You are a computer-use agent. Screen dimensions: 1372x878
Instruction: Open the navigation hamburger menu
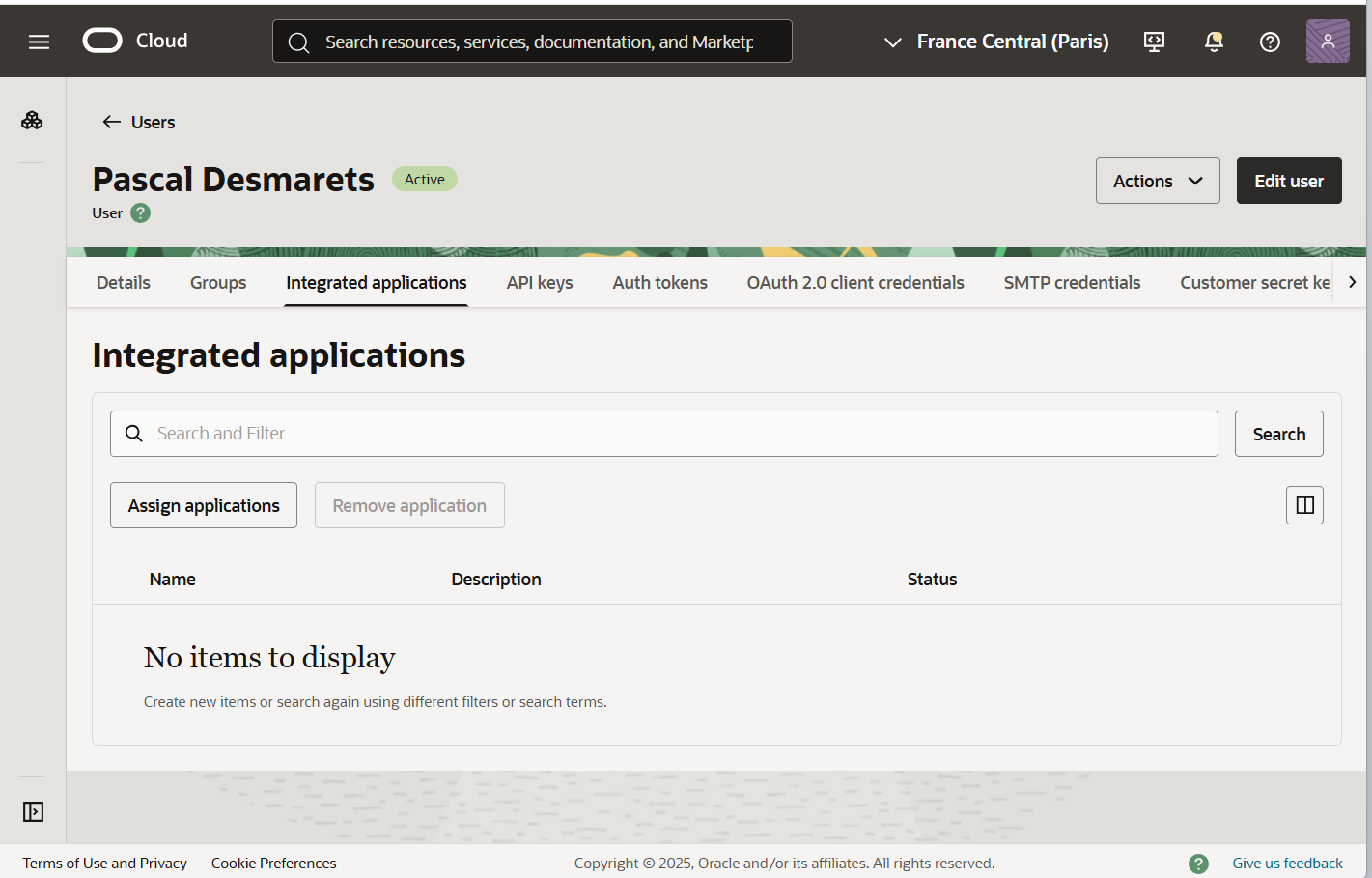coord(39,41)
